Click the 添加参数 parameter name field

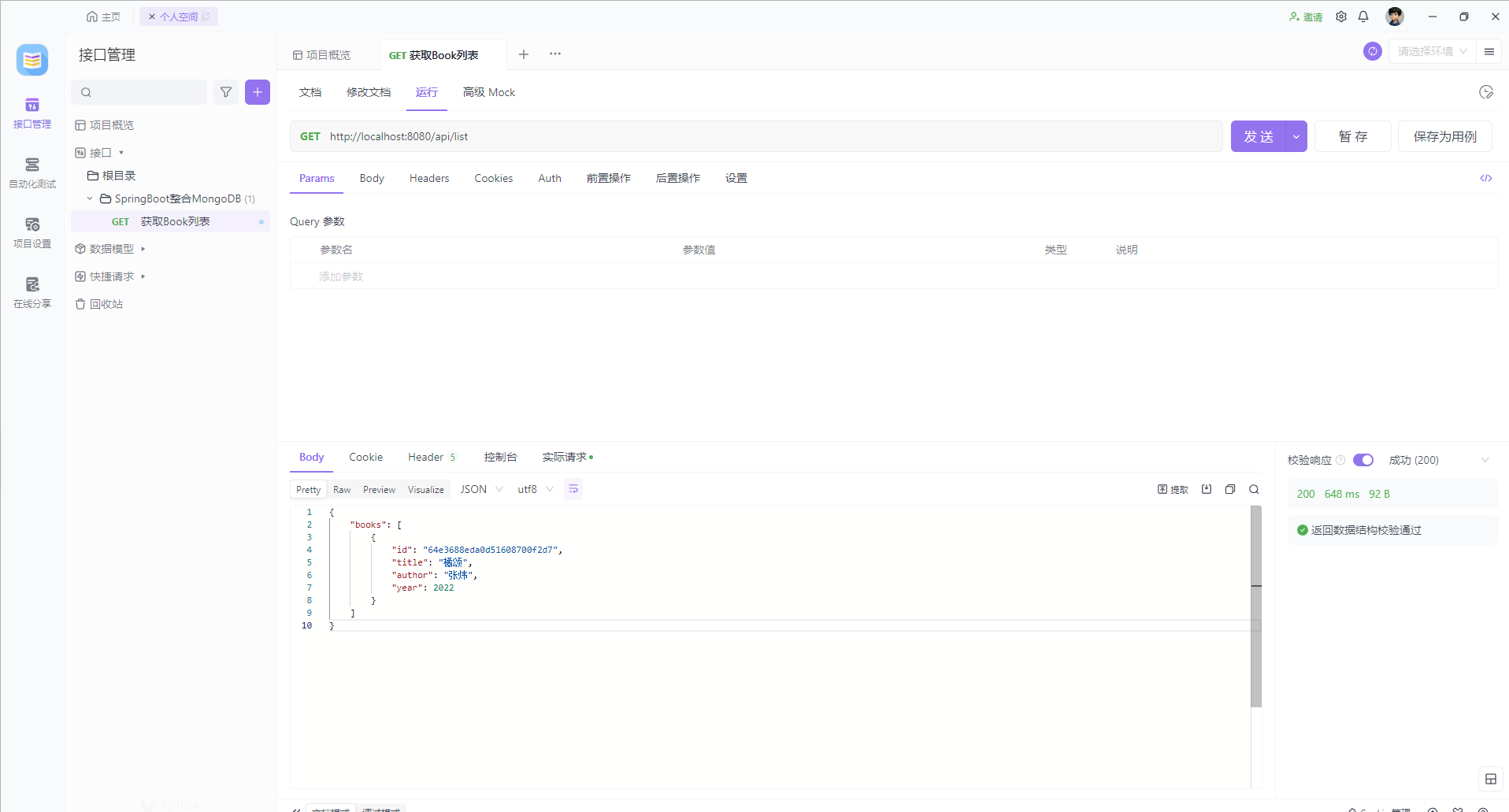[341, 276]
